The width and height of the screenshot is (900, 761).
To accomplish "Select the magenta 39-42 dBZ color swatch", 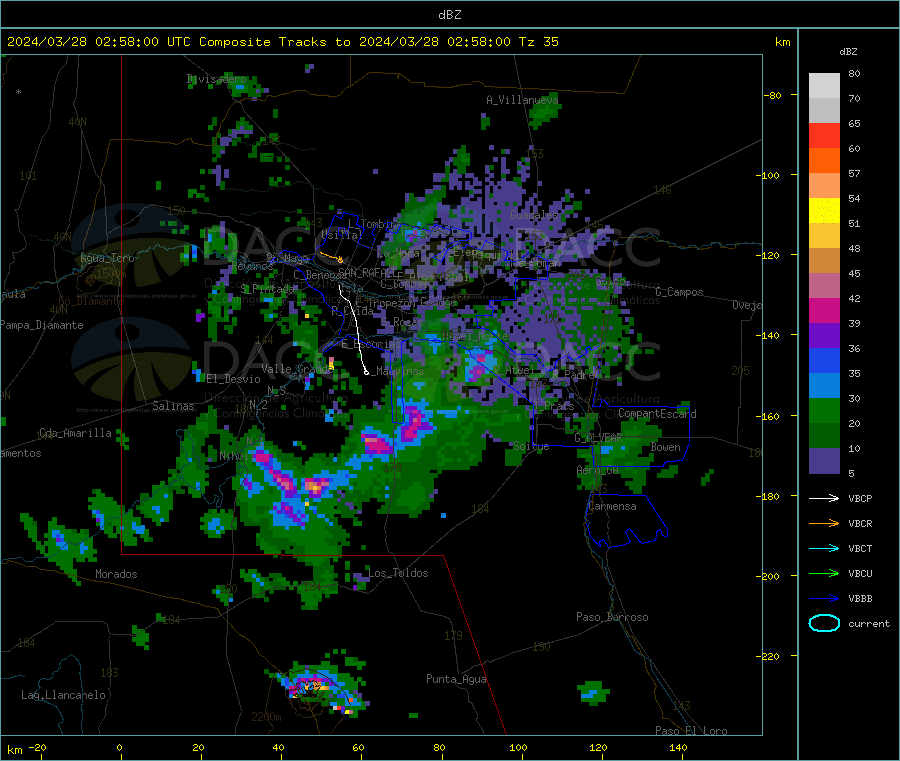I will coord(824,310).
